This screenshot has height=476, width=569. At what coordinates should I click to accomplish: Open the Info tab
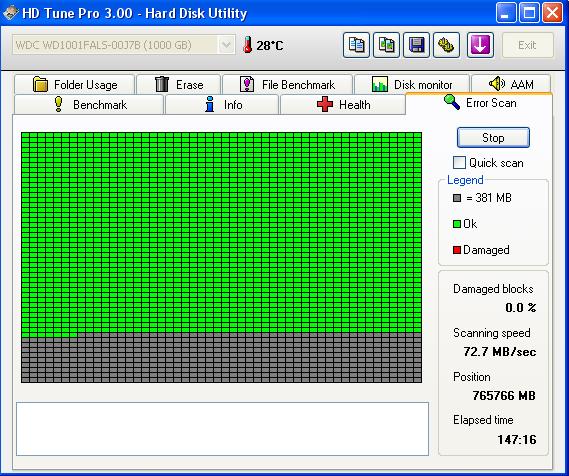click(x=222, y=105)
